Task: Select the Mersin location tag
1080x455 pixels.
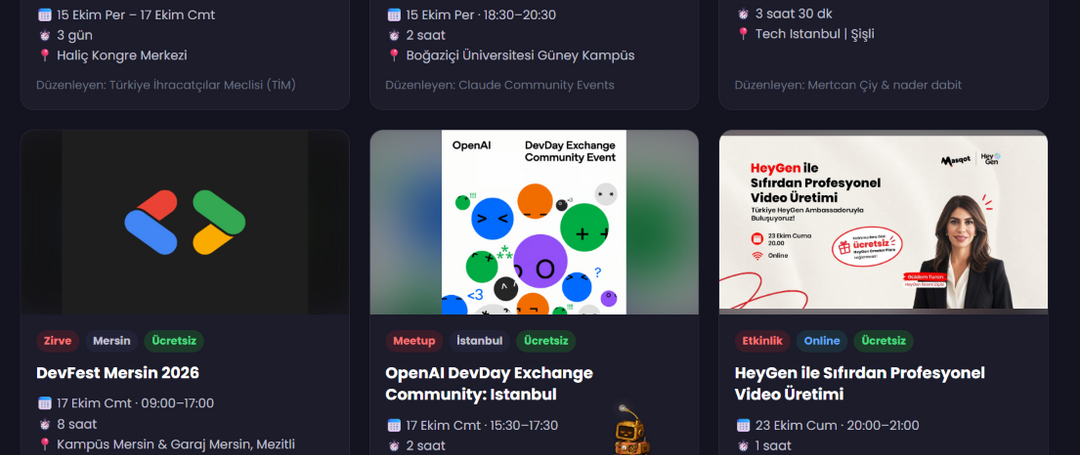Action: click(x=112, y=341)
